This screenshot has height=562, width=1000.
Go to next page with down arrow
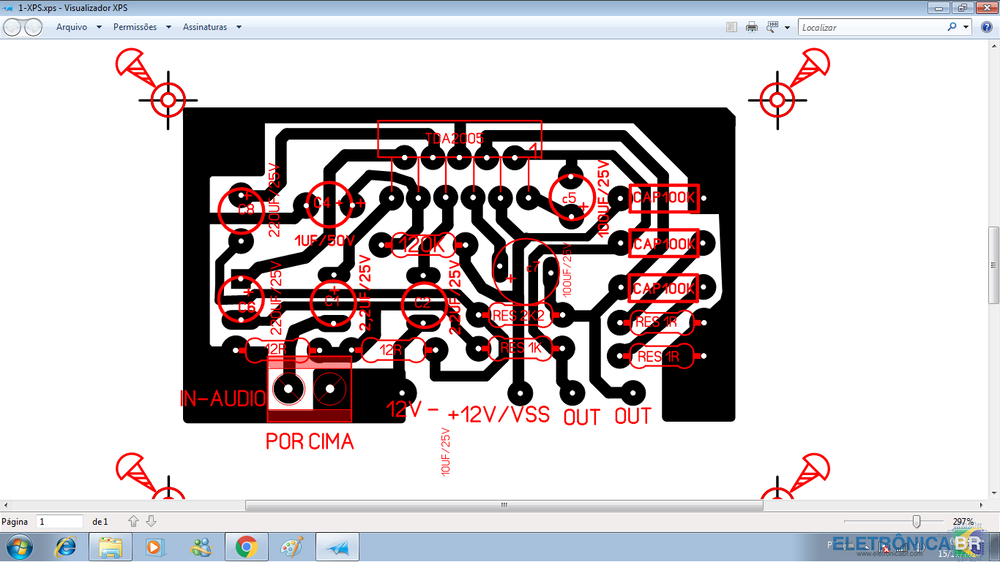[x=151, y=522]
